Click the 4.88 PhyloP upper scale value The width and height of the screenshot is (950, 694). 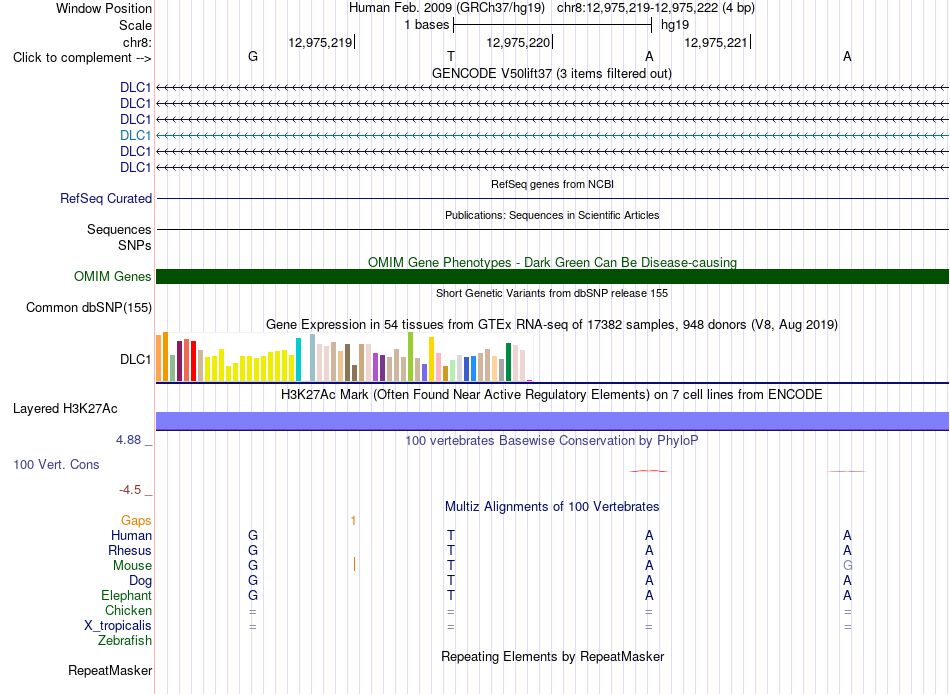click(x=128, y=439)
